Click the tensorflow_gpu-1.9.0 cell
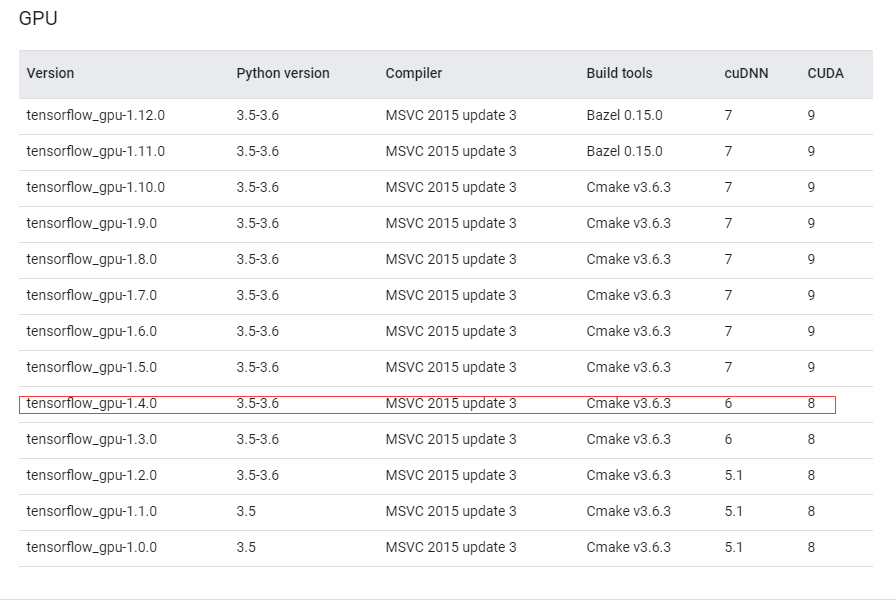 coord(91,223)
